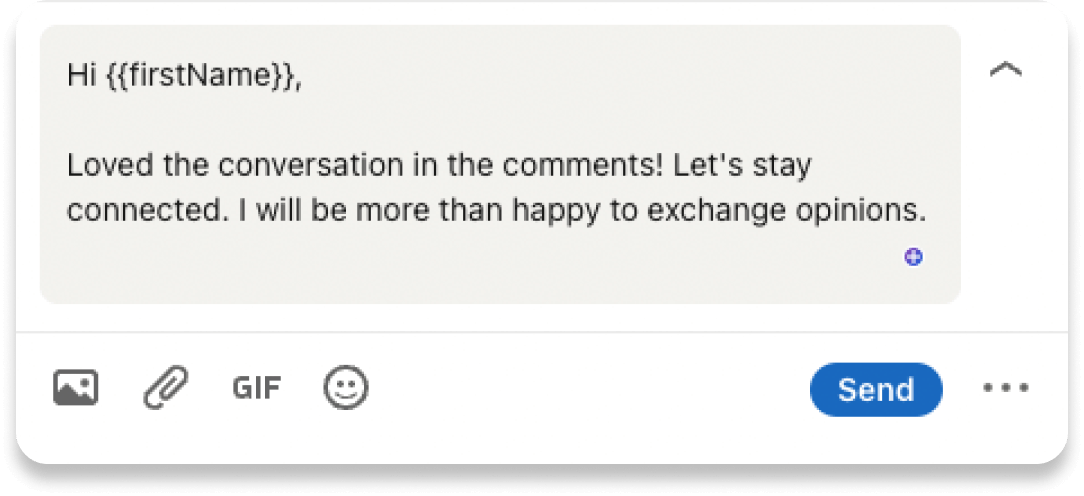Click the word "Hi" in the greeting
The height and width of the screenshot is (496, 1084).
80,76
